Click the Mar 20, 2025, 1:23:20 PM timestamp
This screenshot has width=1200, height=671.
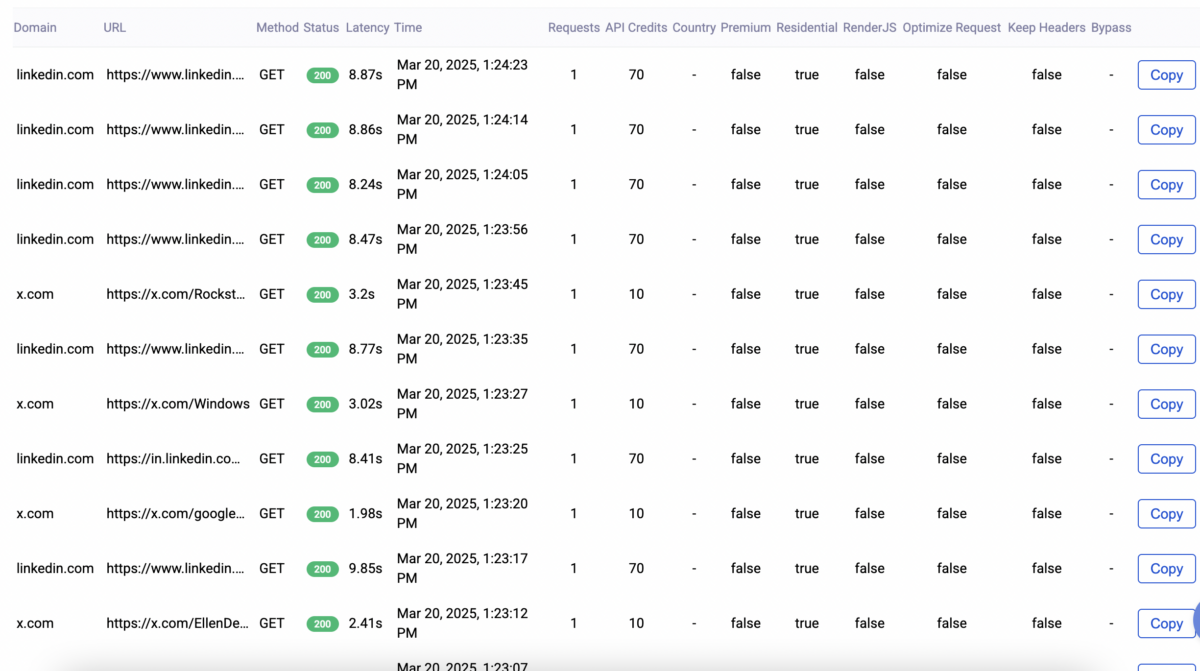(462, 514)
